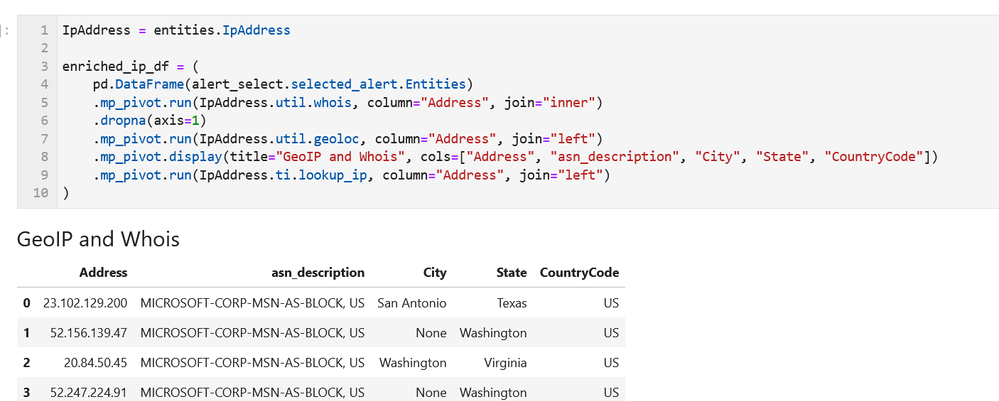
Task: Click Washington city cell in row 2
Action: click(x=413, y=363)
